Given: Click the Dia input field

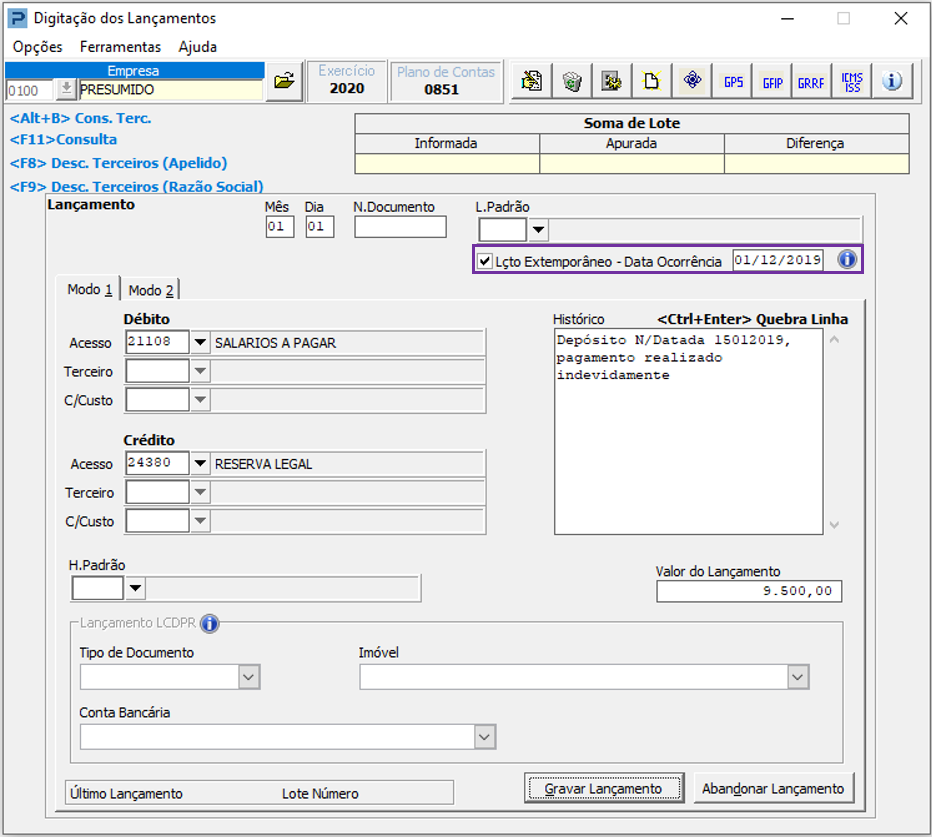Looking at the screenshot, I should pos(320,226).
